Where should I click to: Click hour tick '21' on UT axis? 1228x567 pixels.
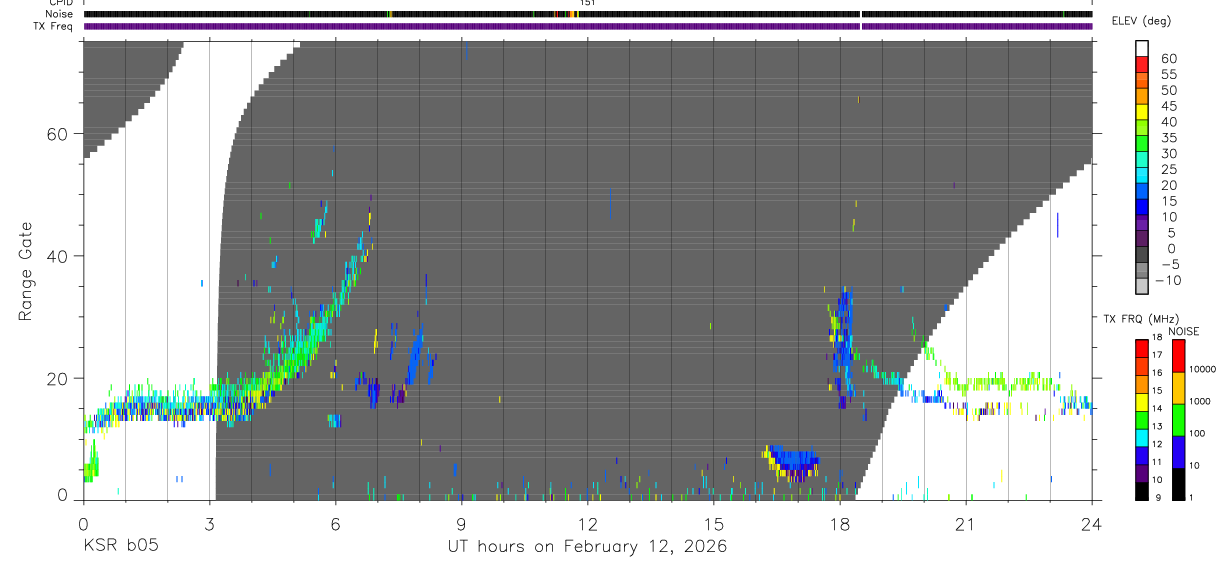(965, 523)
